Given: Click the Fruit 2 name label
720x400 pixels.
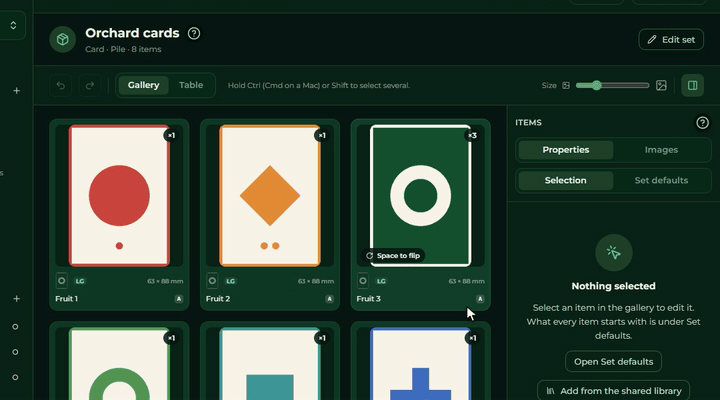Looking at the screenshot, I should pyautogui.click(x=218, y=299).
